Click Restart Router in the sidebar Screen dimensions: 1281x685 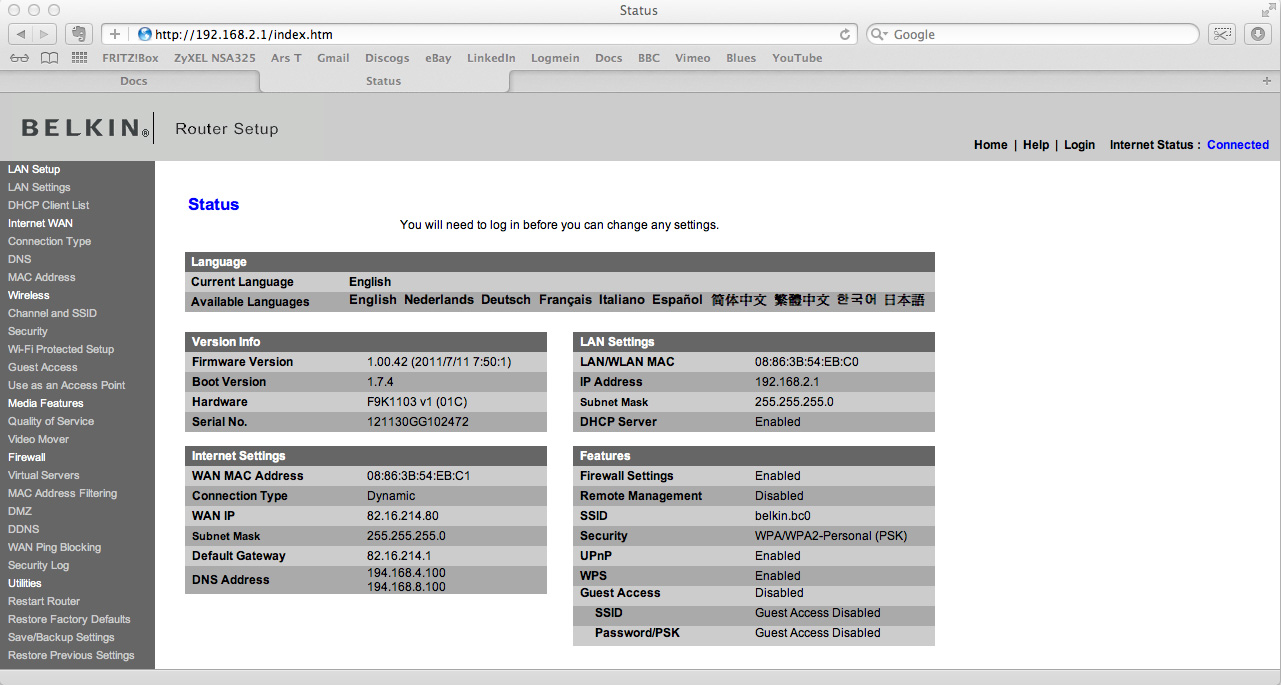coord(44,601)
